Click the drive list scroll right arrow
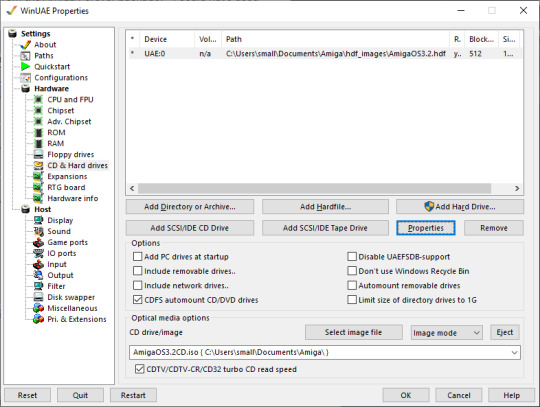This screenshot has width=540, height=407. point(517,188)
